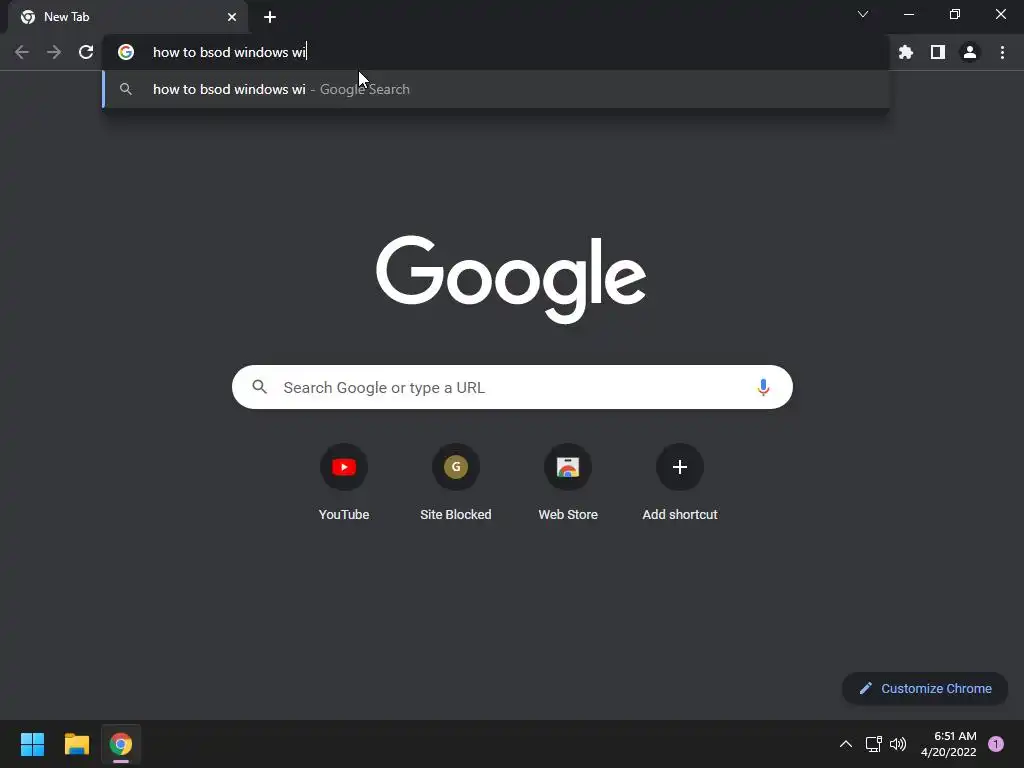The width and height of the screenshot is (1024, 768).
Task: Click into the address bar text
Action: coord(229,52)
